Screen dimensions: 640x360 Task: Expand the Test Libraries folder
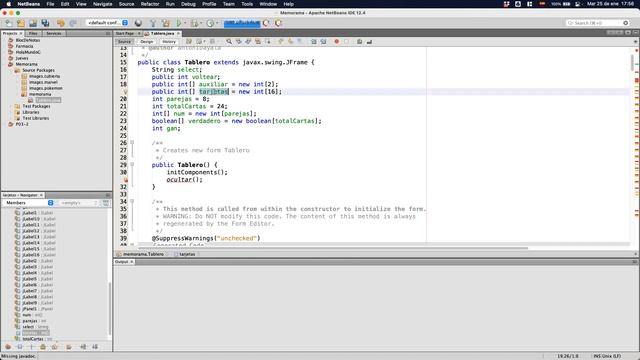tap(11, 118)
